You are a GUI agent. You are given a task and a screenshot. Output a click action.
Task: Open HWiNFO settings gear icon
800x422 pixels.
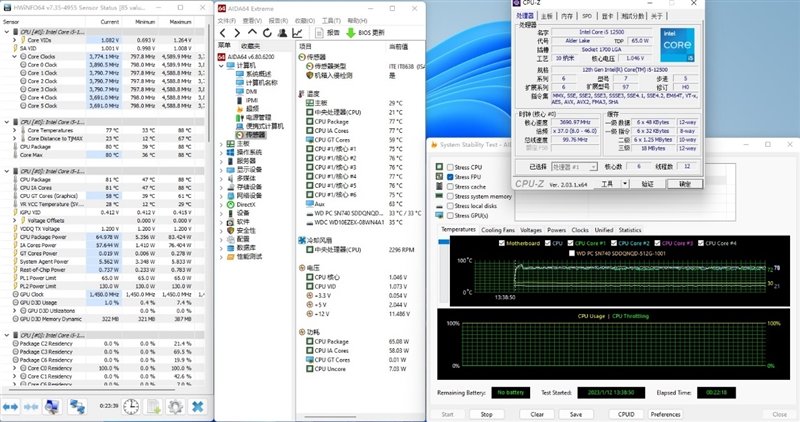click(175, 407)
